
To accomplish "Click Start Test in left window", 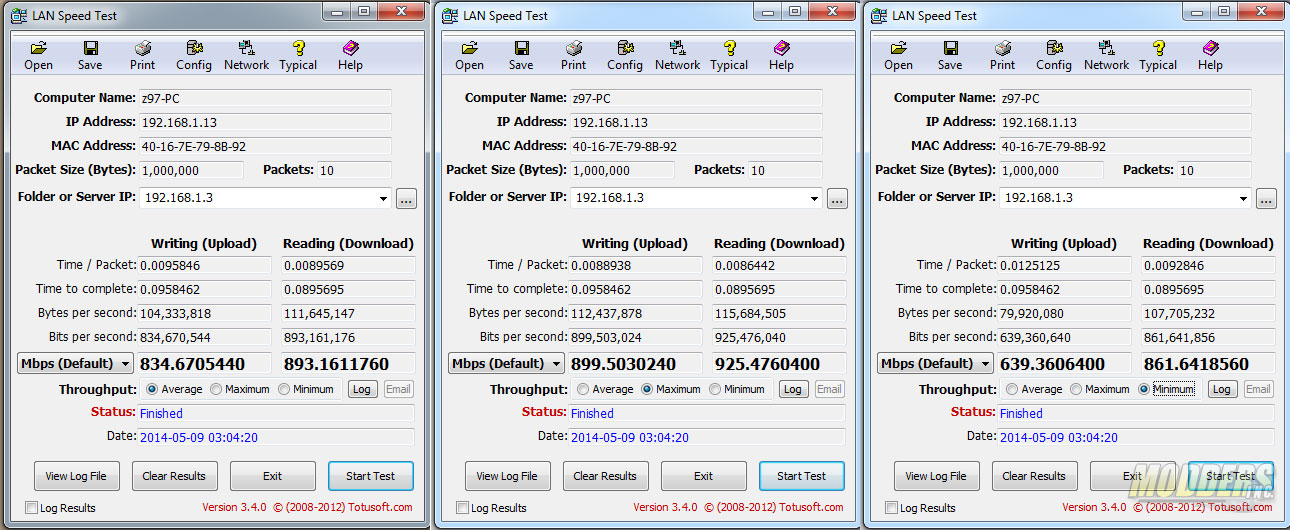I will click(370, 476).
